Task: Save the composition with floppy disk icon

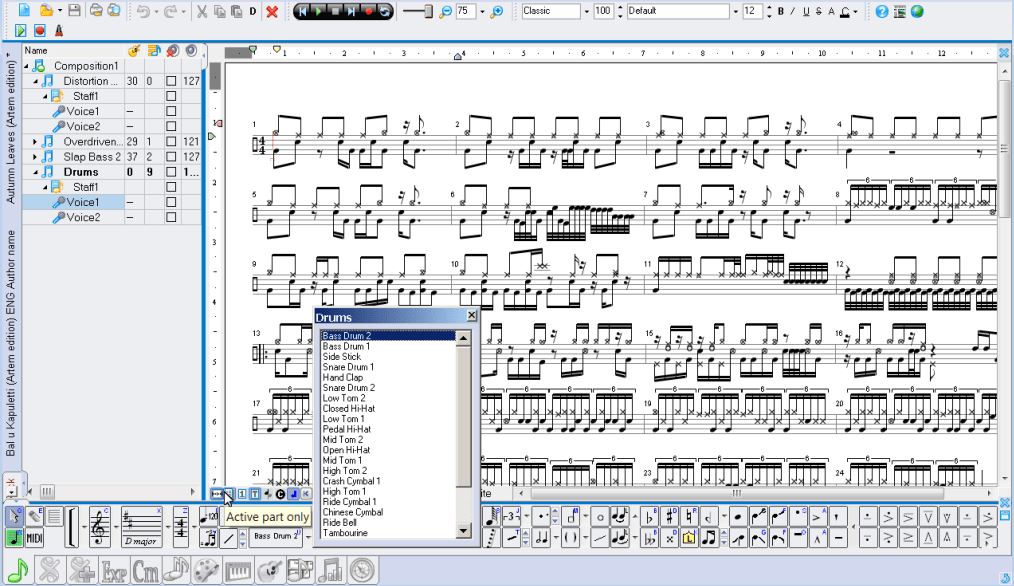Action: pyautogui.click(x=74, y=10)
